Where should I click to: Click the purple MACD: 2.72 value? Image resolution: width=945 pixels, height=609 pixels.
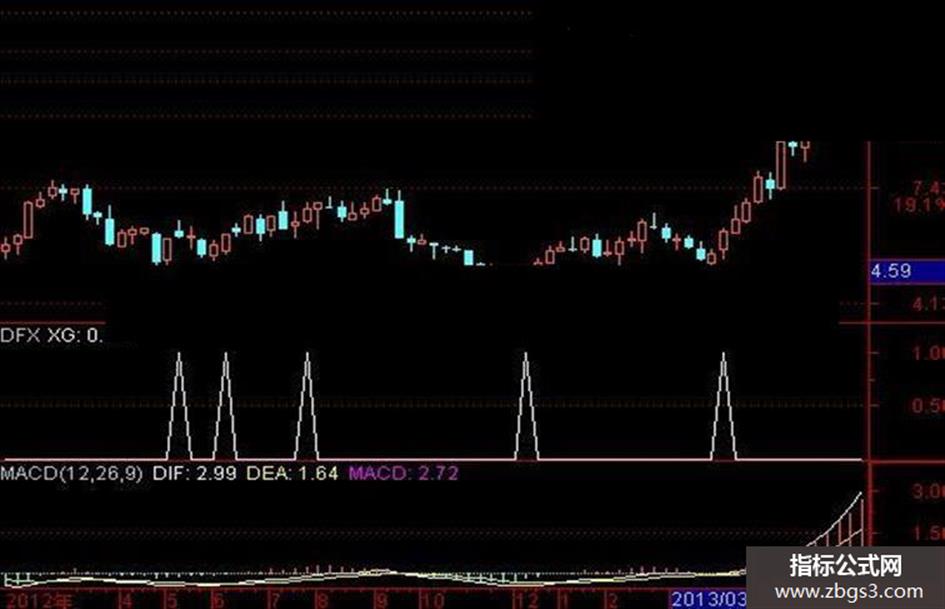[403, 473]
